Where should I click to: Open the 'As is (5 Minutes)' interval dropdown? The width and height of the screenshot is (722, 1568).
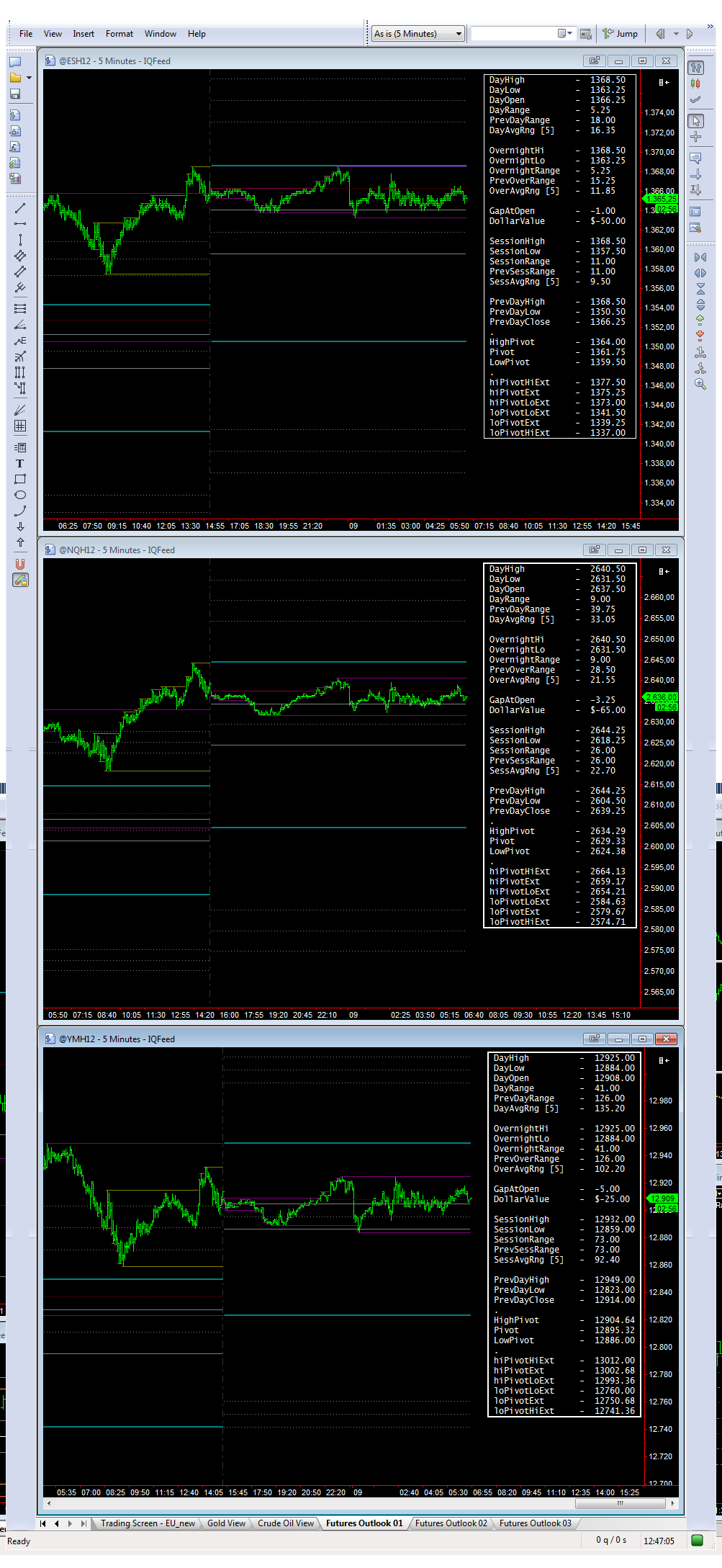click(418, 34)
